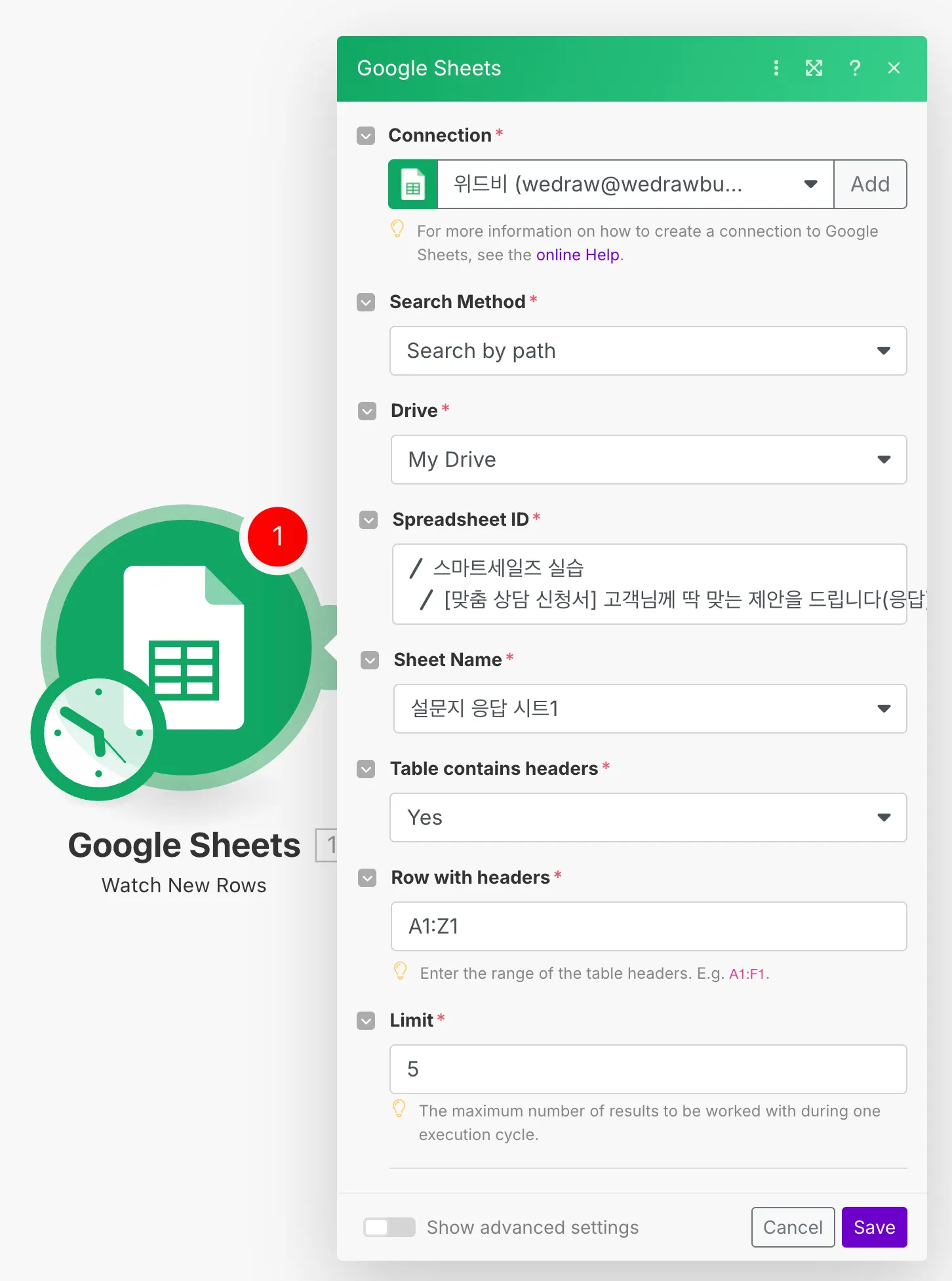This screenshot has height=1281, width=952.
Task: Open the Table contains headers Yes dropdown
Action: click(x=648, y=818)
